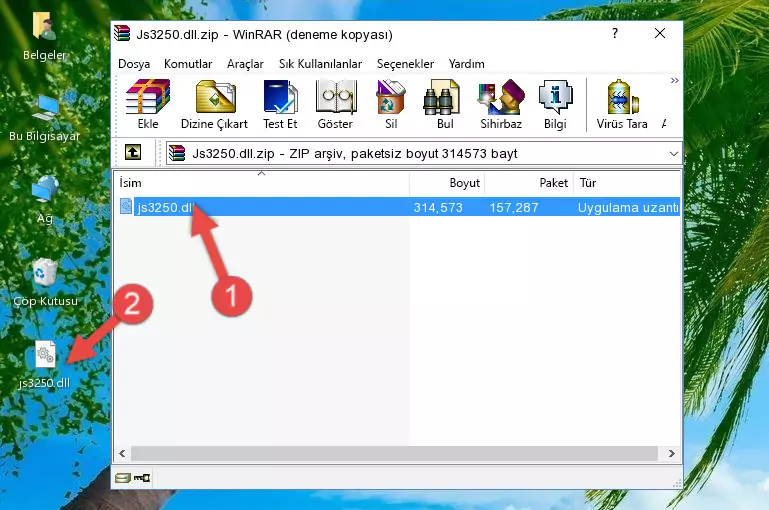Open the archive path dropdown
This screenshot has height=510, width=769.
(x=673, y=153)
